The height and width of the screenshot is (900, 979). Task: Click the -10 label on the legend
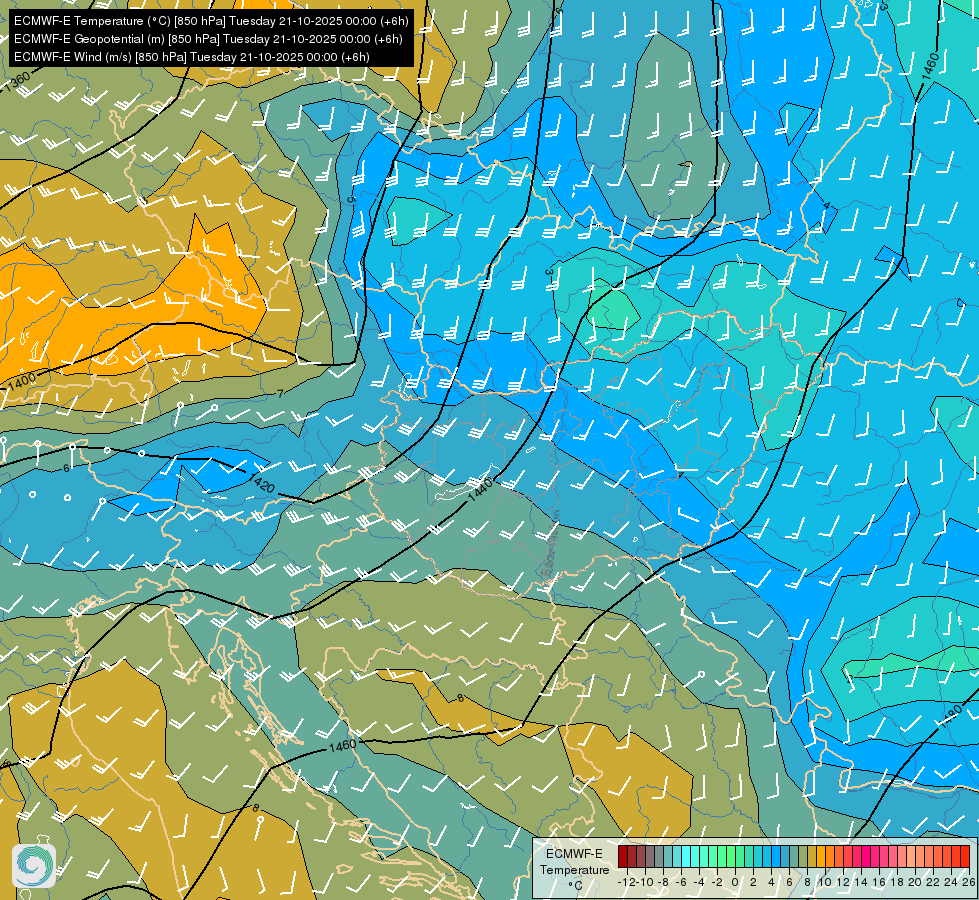point(646,882)
